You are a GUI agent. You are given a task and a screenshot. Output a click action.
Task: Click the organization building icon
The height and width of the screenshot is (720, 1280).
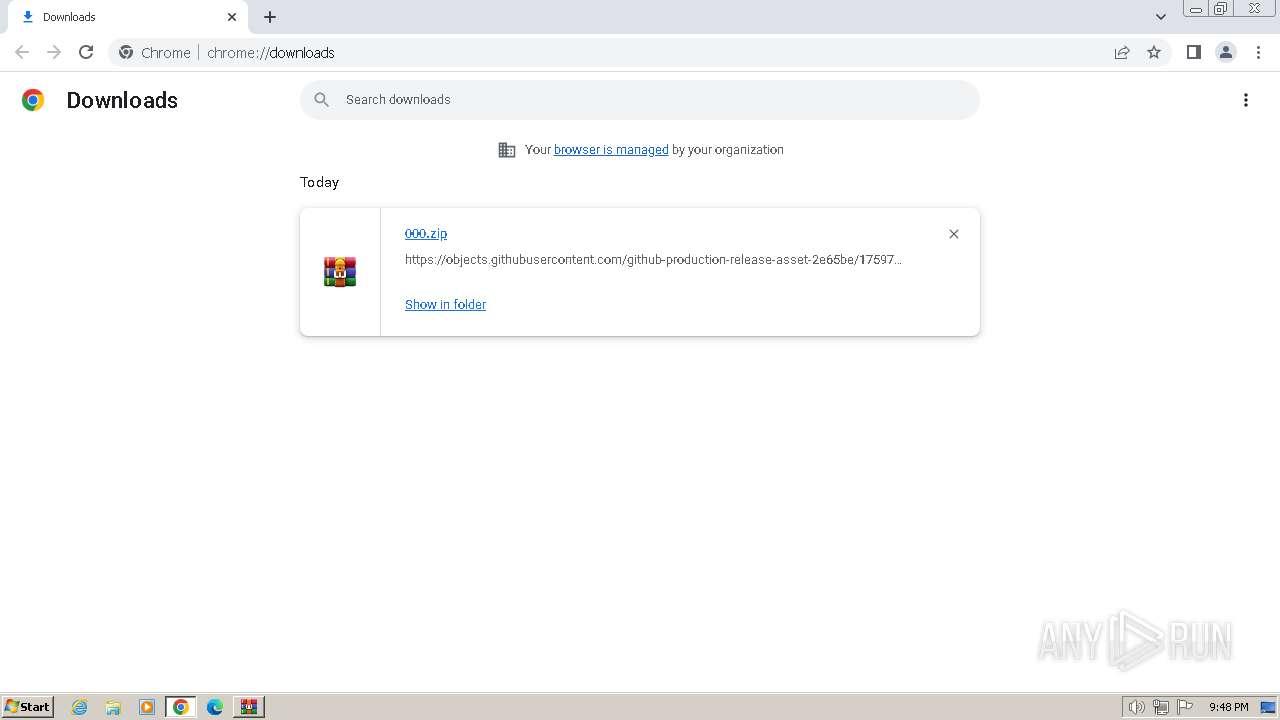507,150
